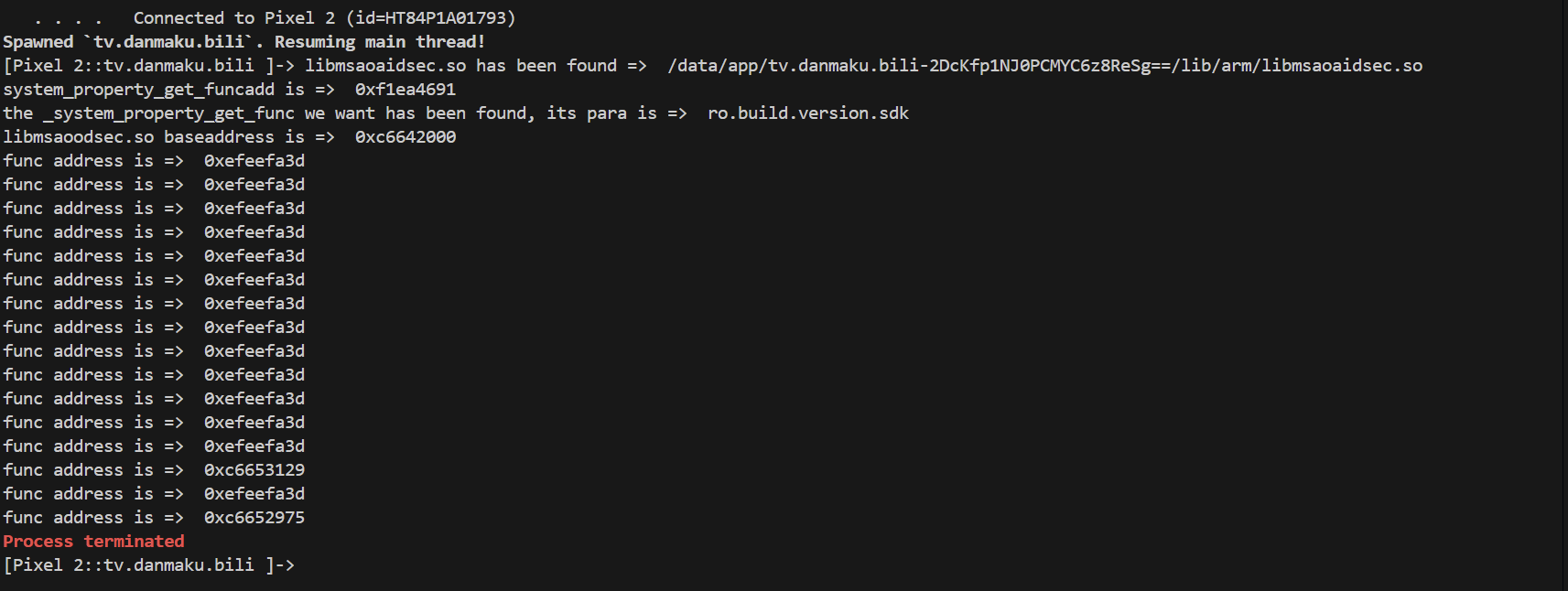Screen dimensions: 1568x591
Task: Click the libmsaoaidsec.so file path text
Action: (1044, 66)
